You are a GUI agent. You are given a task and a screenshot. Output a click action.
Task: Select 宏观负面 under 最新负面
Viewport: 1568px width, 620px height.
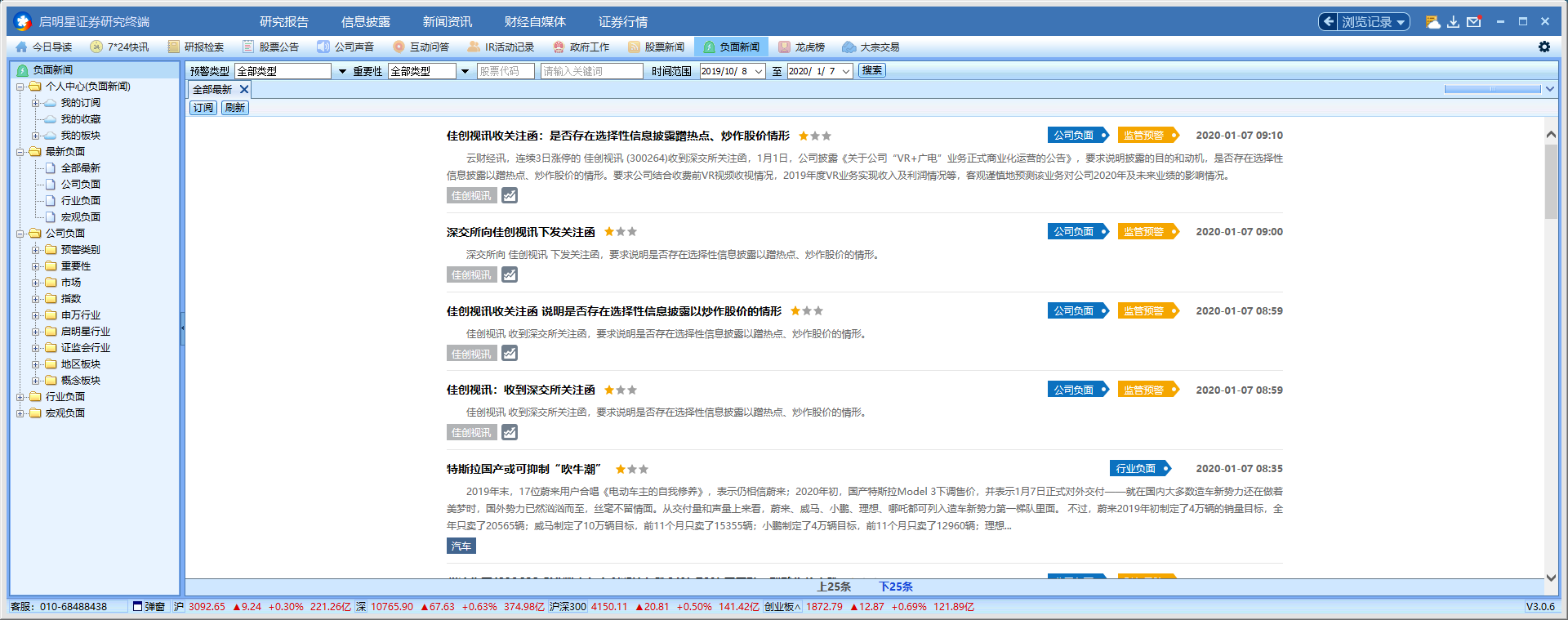(80, 217)
